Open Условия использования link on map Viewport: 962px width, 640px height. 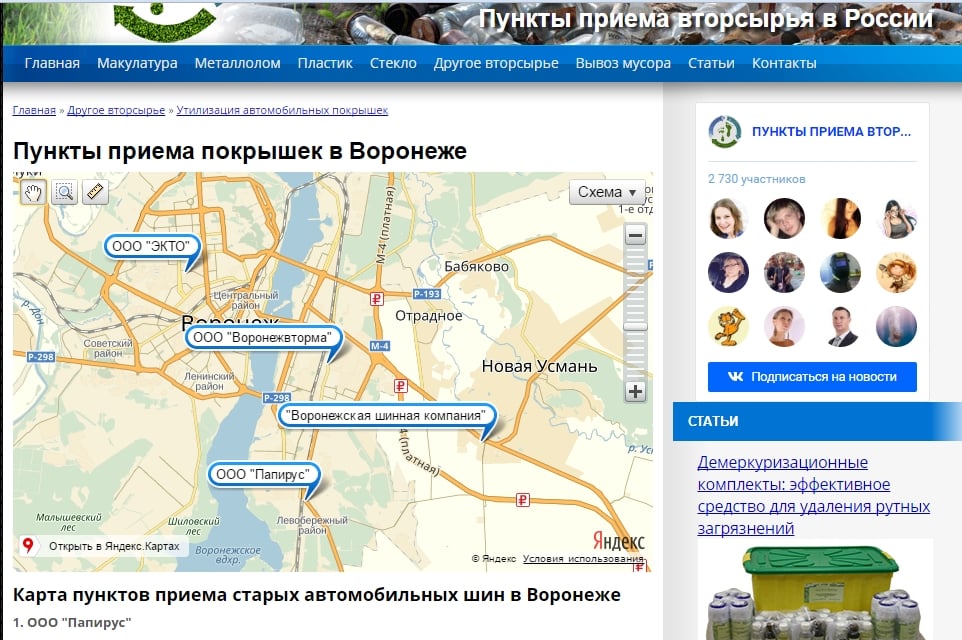pos(583,558)
